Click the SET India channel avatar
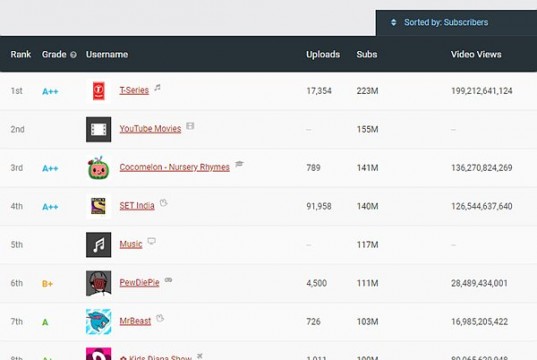537x360 pixels. 98,206
